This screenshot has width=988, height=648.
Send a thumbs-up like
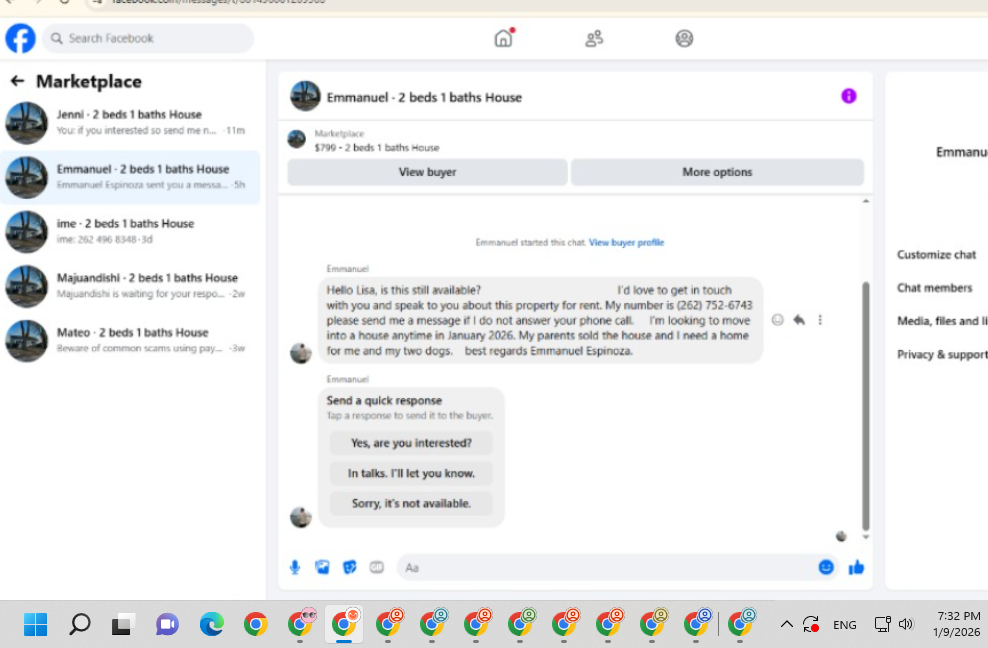click(x=856, y=567)
